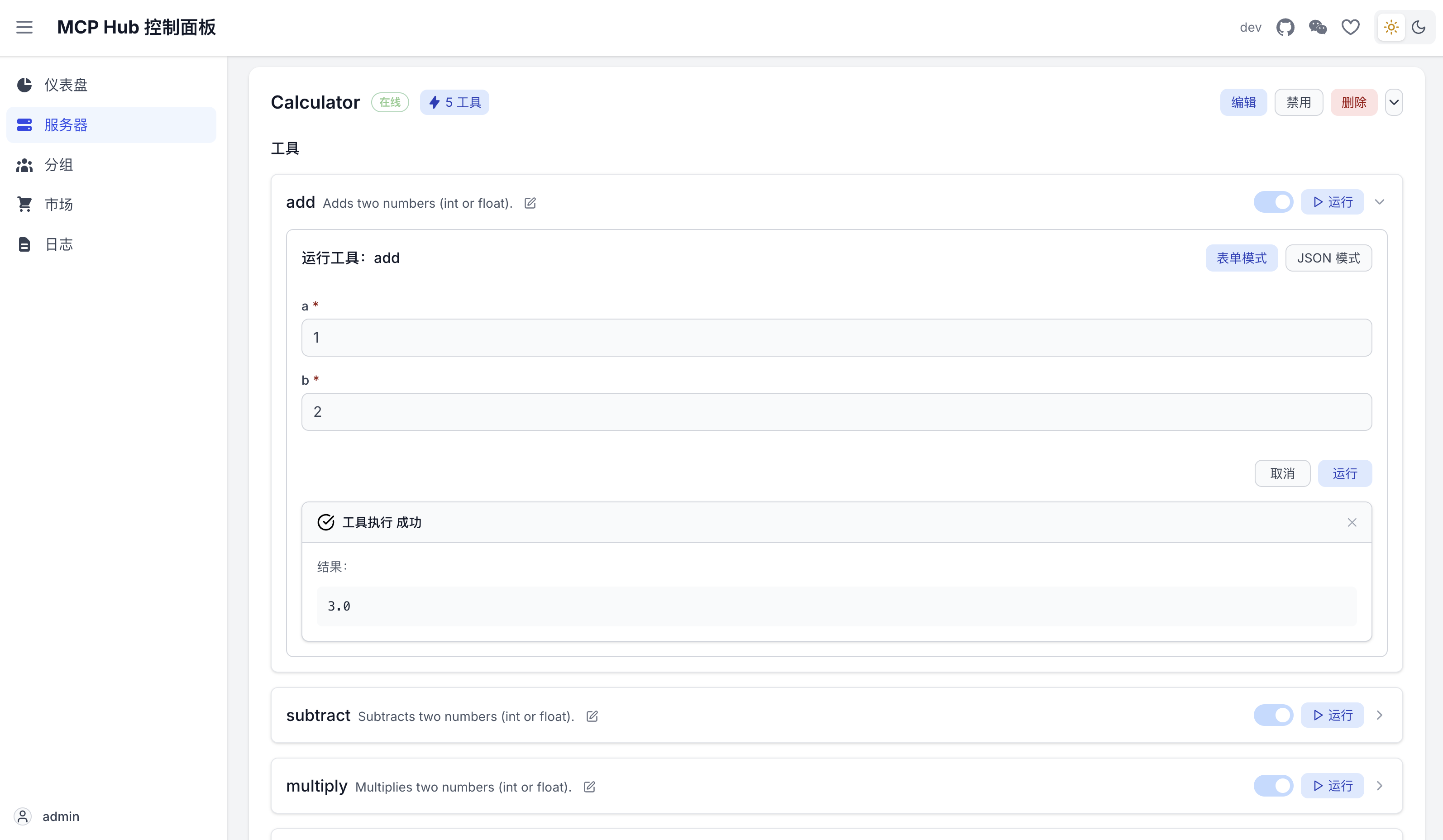Close the 工具执行 成功 result panel

point(1352,522)
